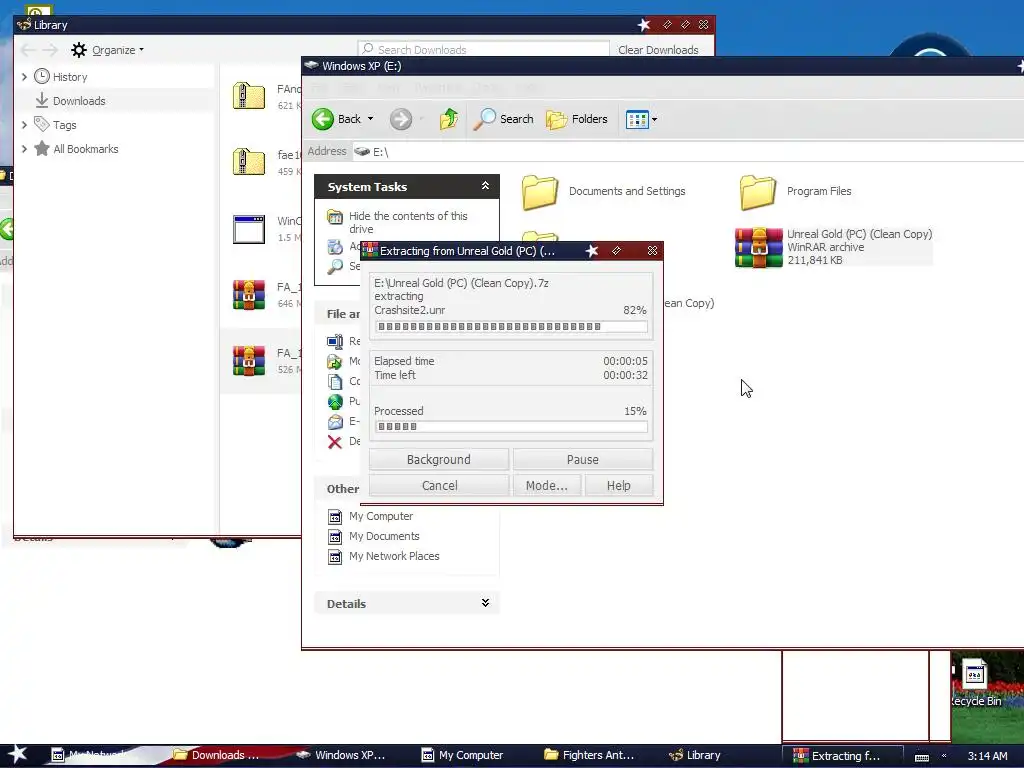
Task: Click the My Computer icon in Other Places
Action: click(335, 517)
